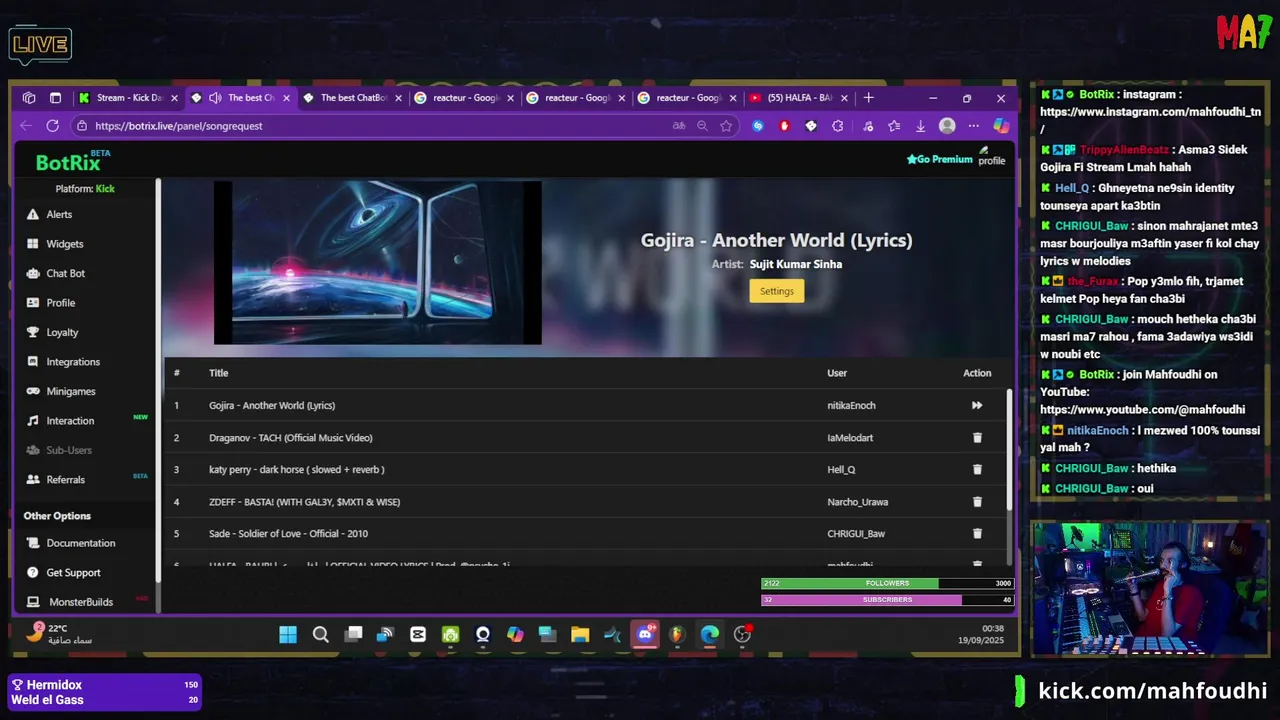Click user IaMelodart in the queue

click(850, 438)
